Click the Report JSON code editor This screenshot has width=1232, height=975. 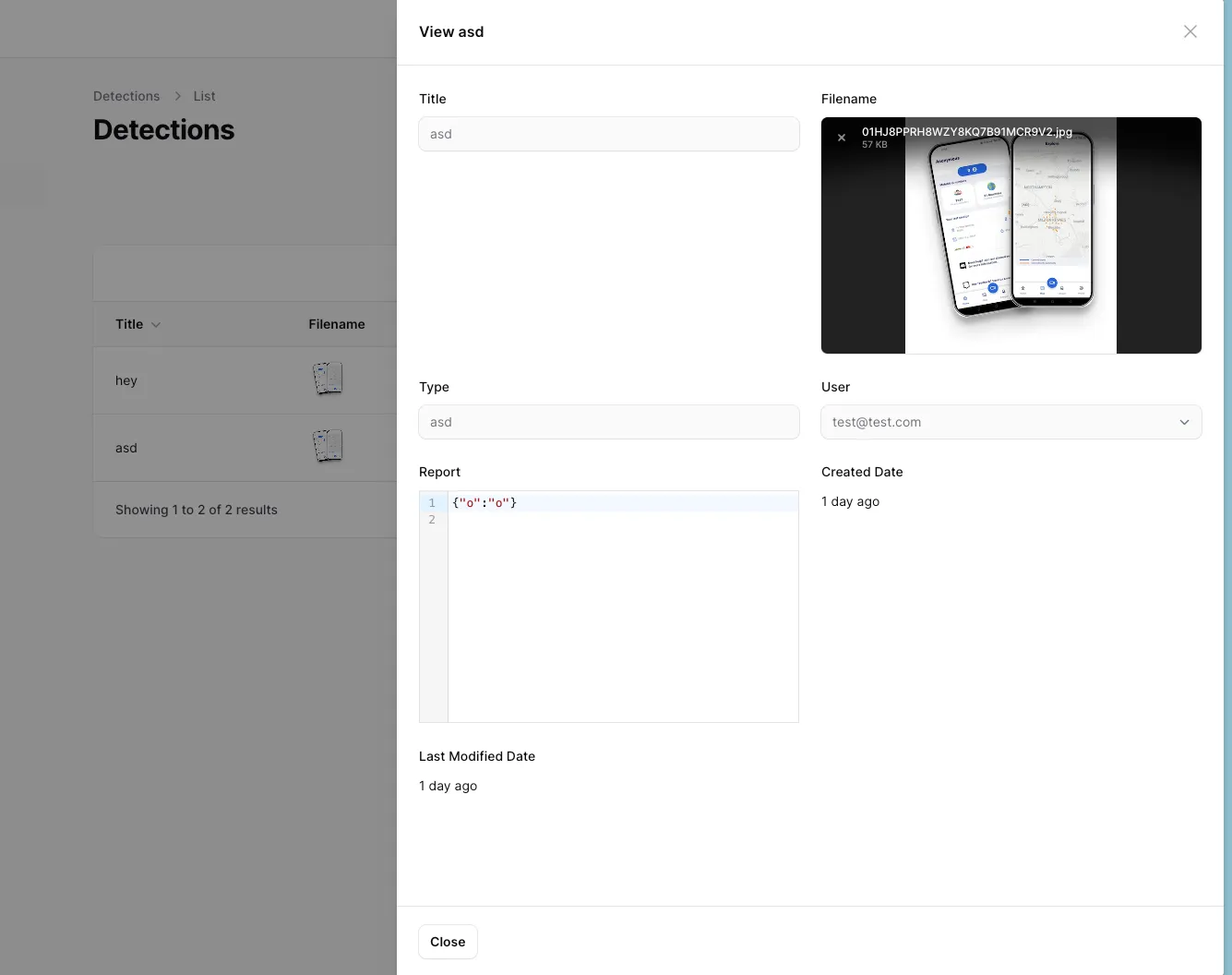[609, 607]
